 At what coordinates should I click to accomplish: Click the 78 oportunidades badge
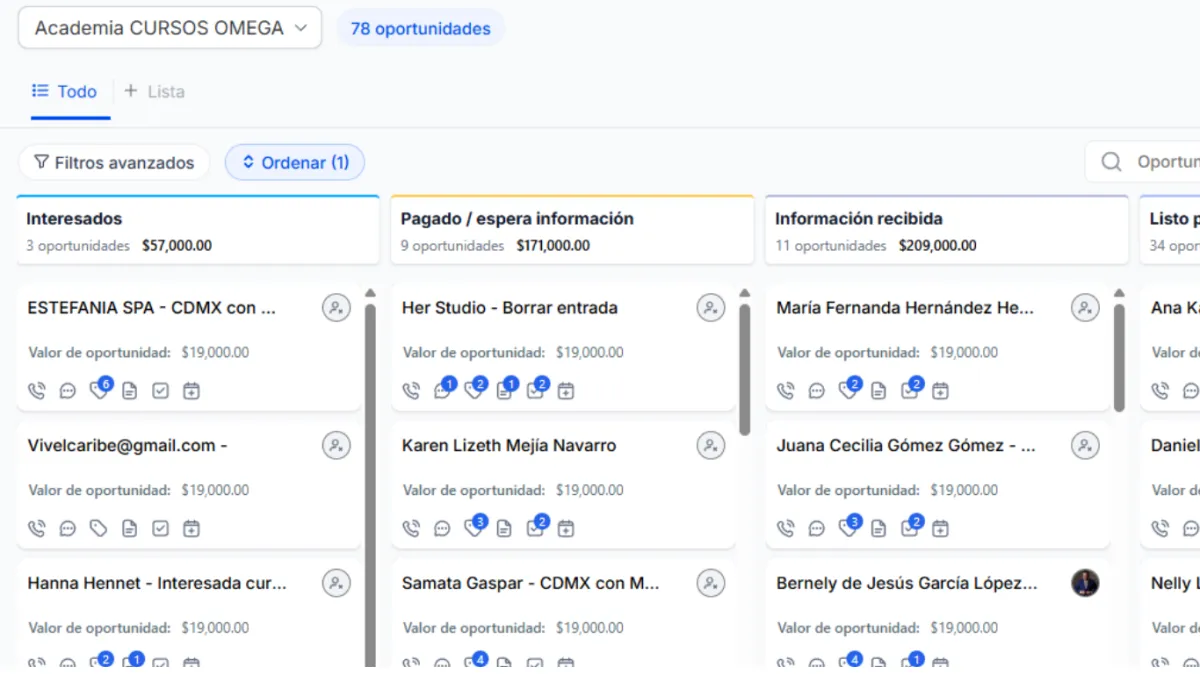[420, 29]
